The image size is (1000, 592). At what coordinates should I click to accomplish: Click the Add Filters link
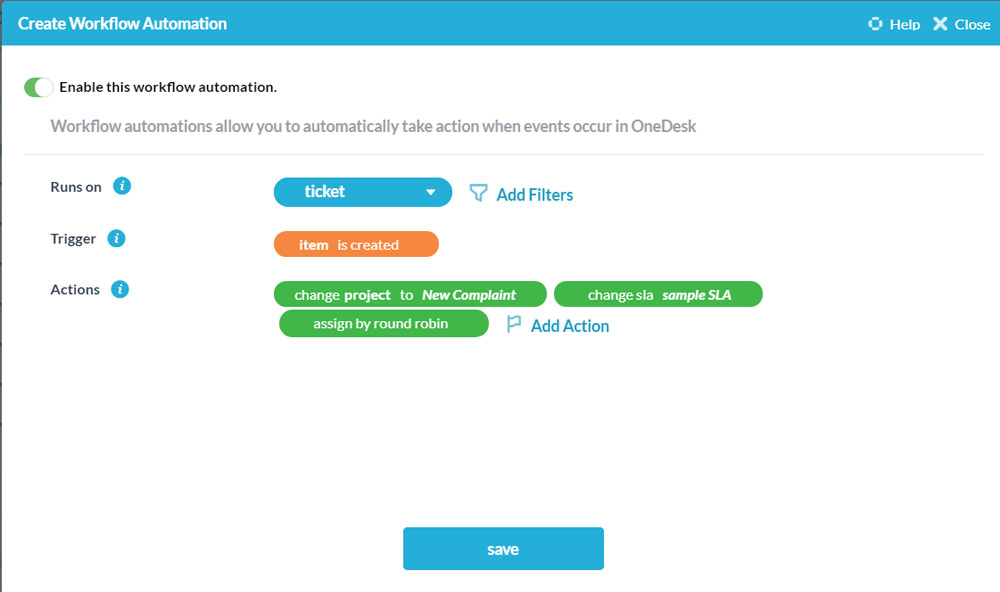[535, 195]
